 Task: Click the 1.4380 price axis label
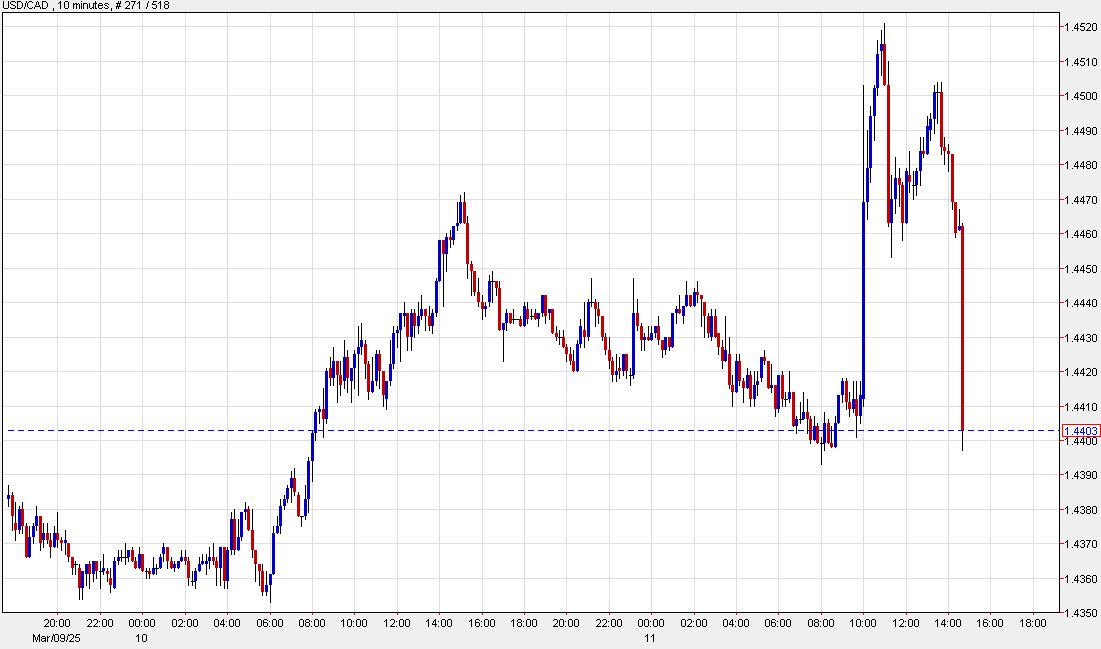1081,510
